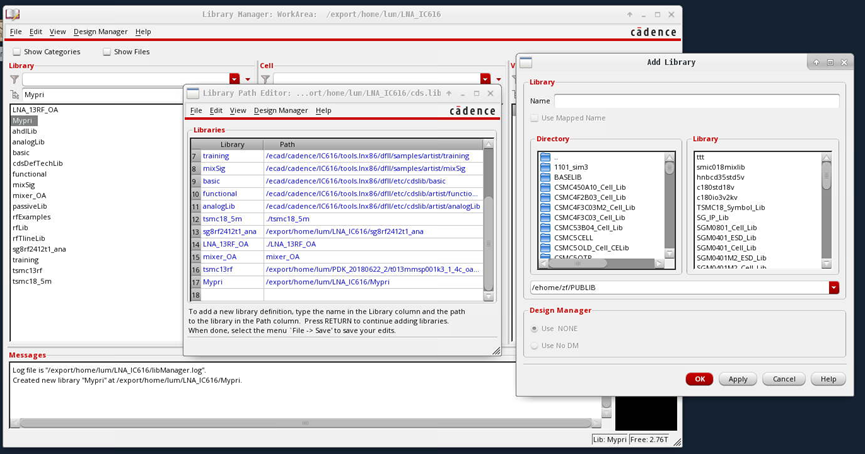Click the Cell filter funnel icon
The image size is (865, 454).
pos(266,79)
